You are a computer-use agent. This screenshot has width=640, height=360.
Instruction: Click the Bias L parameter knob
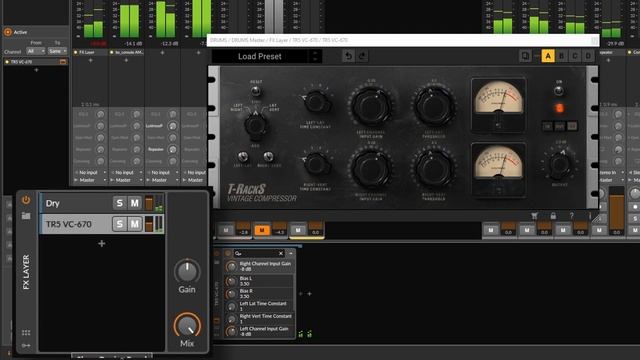tap(231, 281)
